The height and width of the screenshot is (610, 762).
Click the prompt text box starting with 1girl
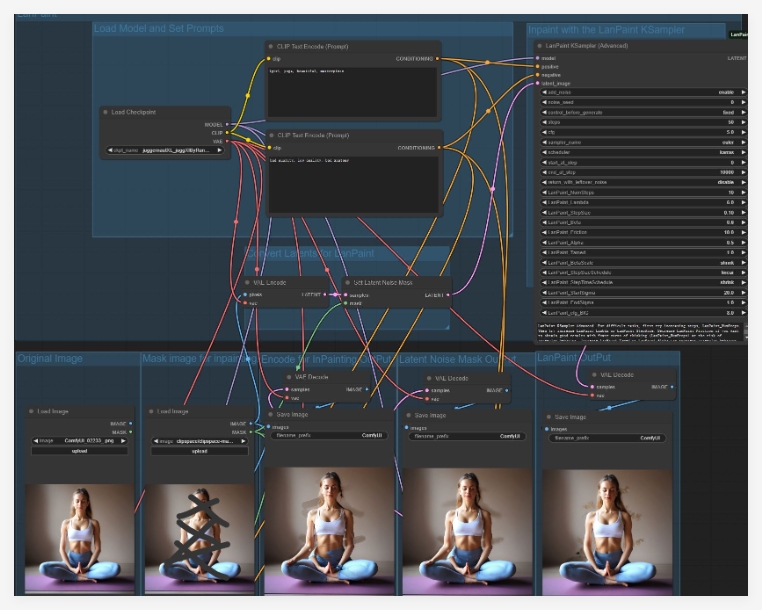(x=353, y=92)
